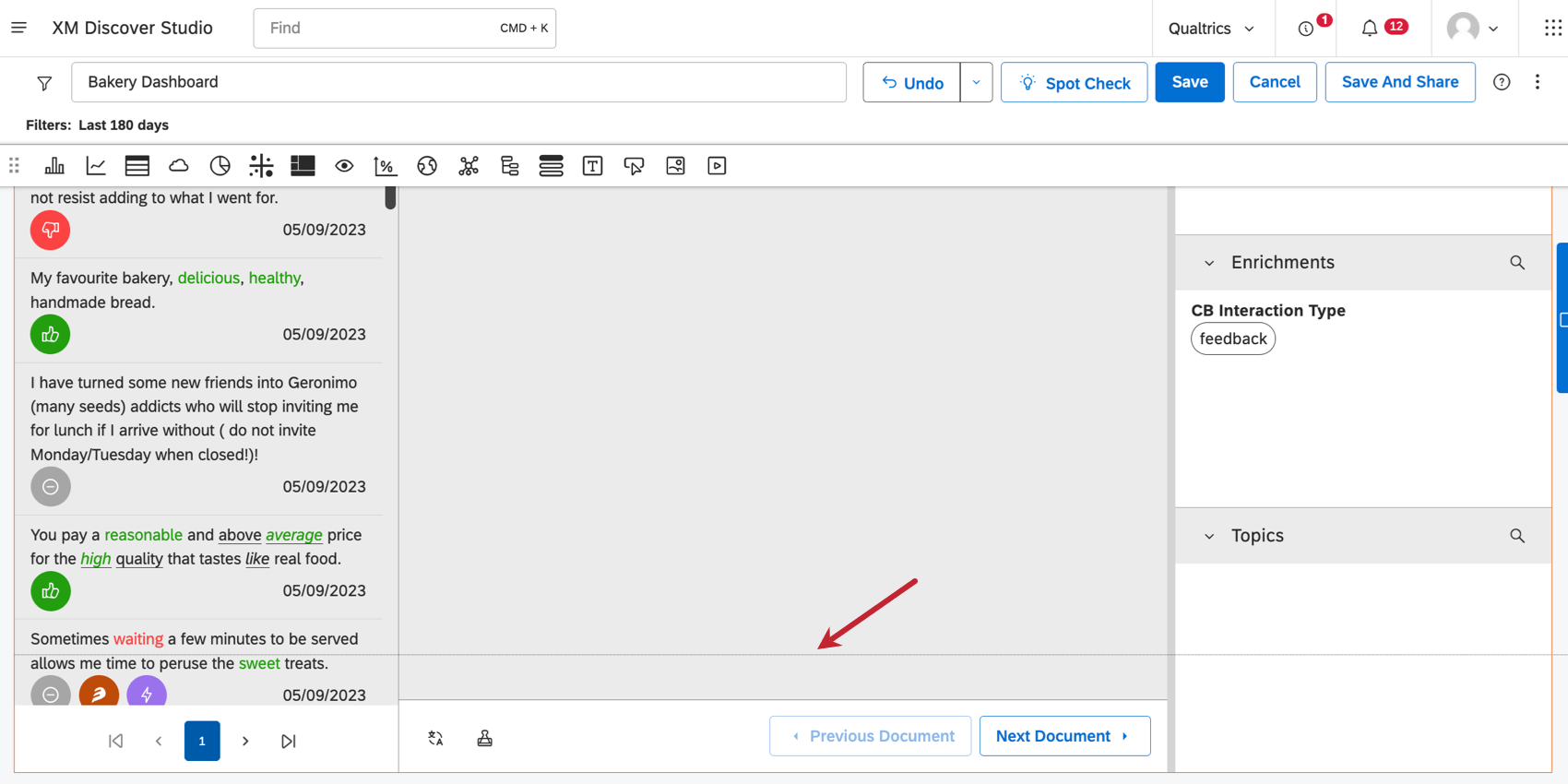Click the Bakery Dashboard title field
This screenshot has height=784, width=1568.
[x=458, y=82]
